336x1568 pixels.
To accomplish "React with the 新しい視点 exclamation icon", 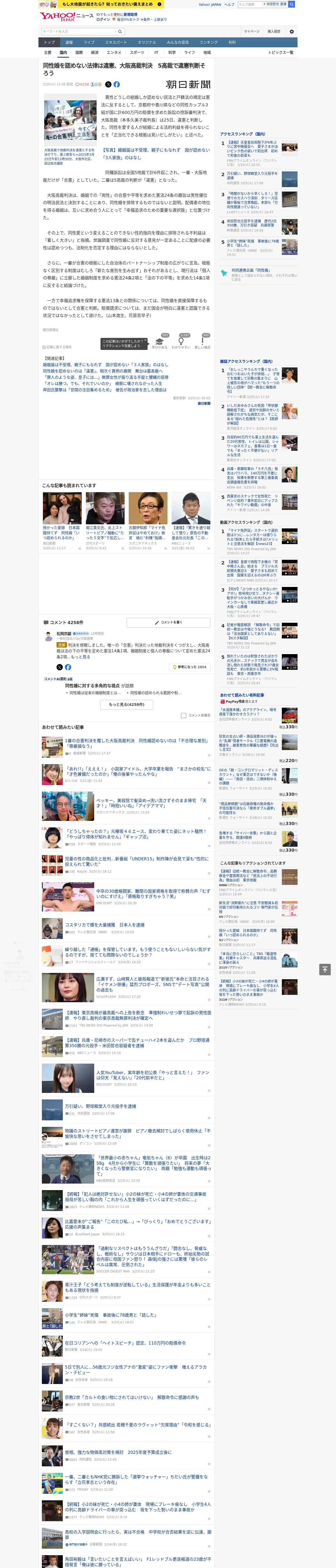I will pos(203,342).
